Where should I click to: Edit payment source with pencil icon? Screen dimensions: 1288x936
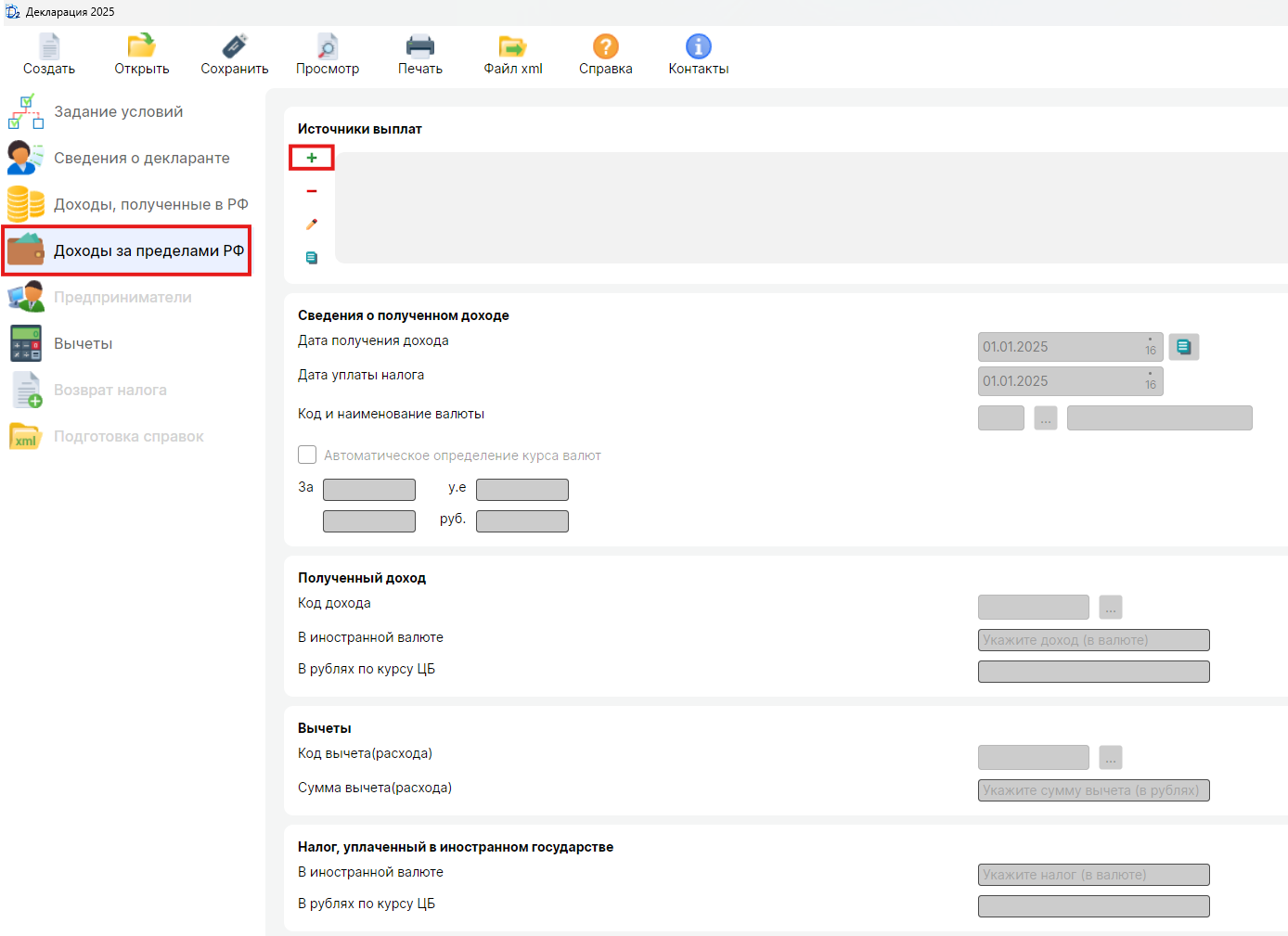312,224
